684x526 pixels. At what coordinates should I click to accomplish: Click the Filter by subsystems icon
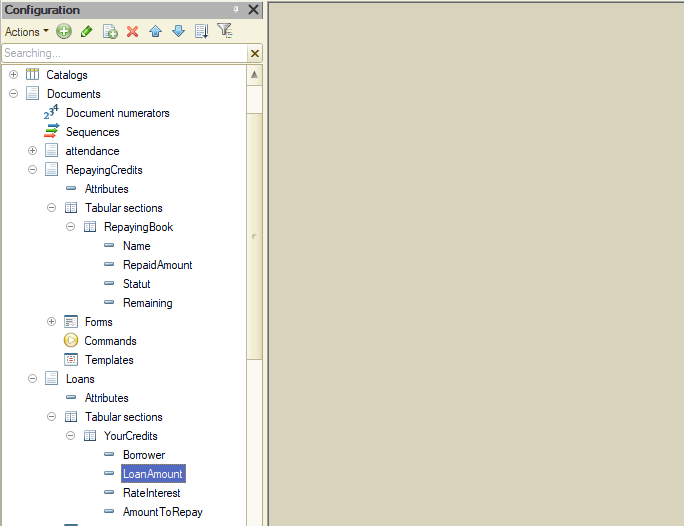(225, 31)
